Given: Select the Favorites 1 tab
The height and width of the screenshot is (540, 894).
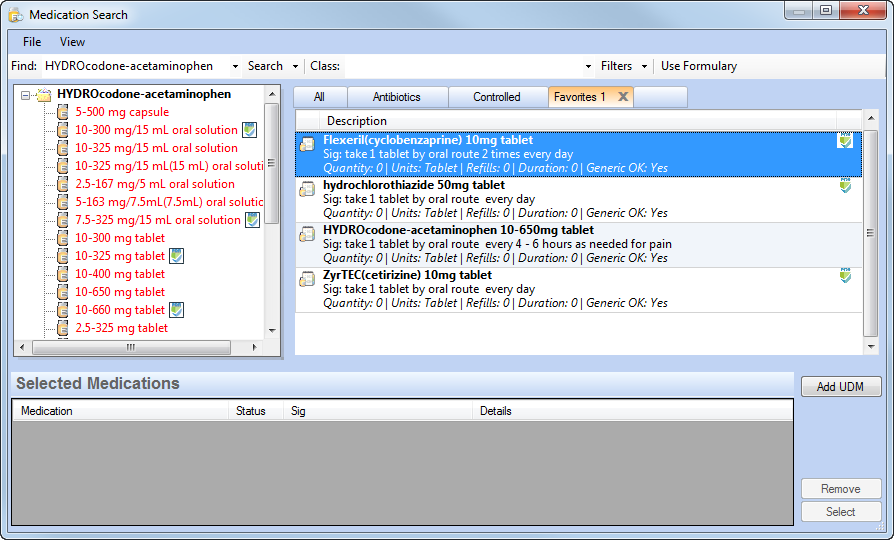Looking at the screenshot, I should [580, 97].
